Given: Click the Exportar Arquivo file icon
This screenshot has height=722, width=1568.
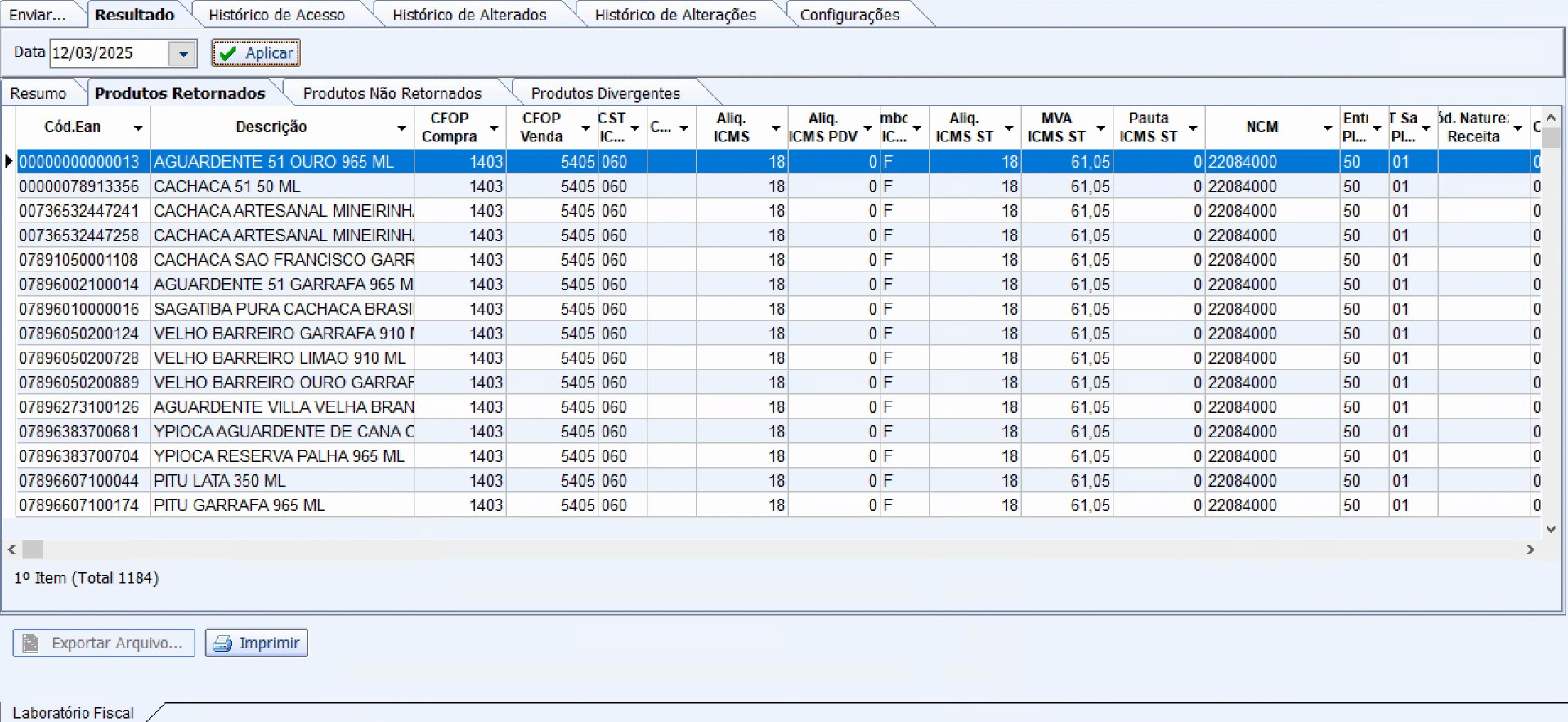Looking at the screenshot, I should coord(31,644).
